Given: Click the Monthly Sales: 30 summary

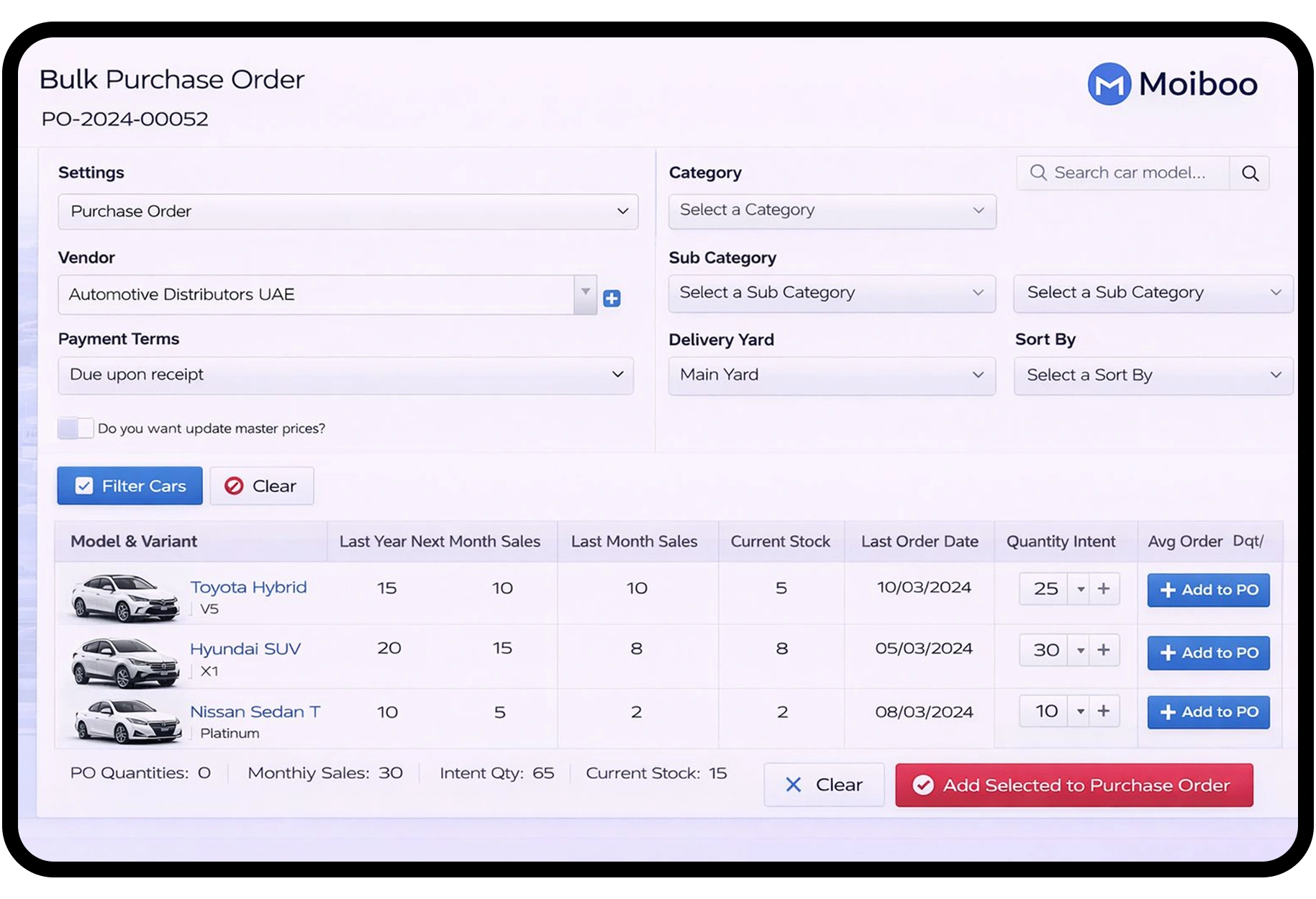Looking at the screenshot, I should [x=325, y=773].
